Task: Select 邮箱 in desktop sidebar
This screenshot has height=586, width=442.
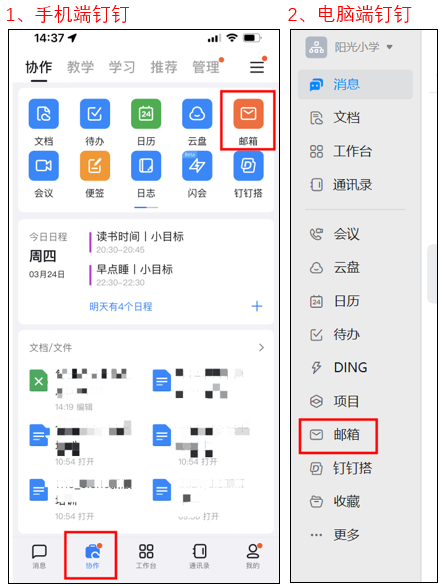Action: (x=338, y=435)
